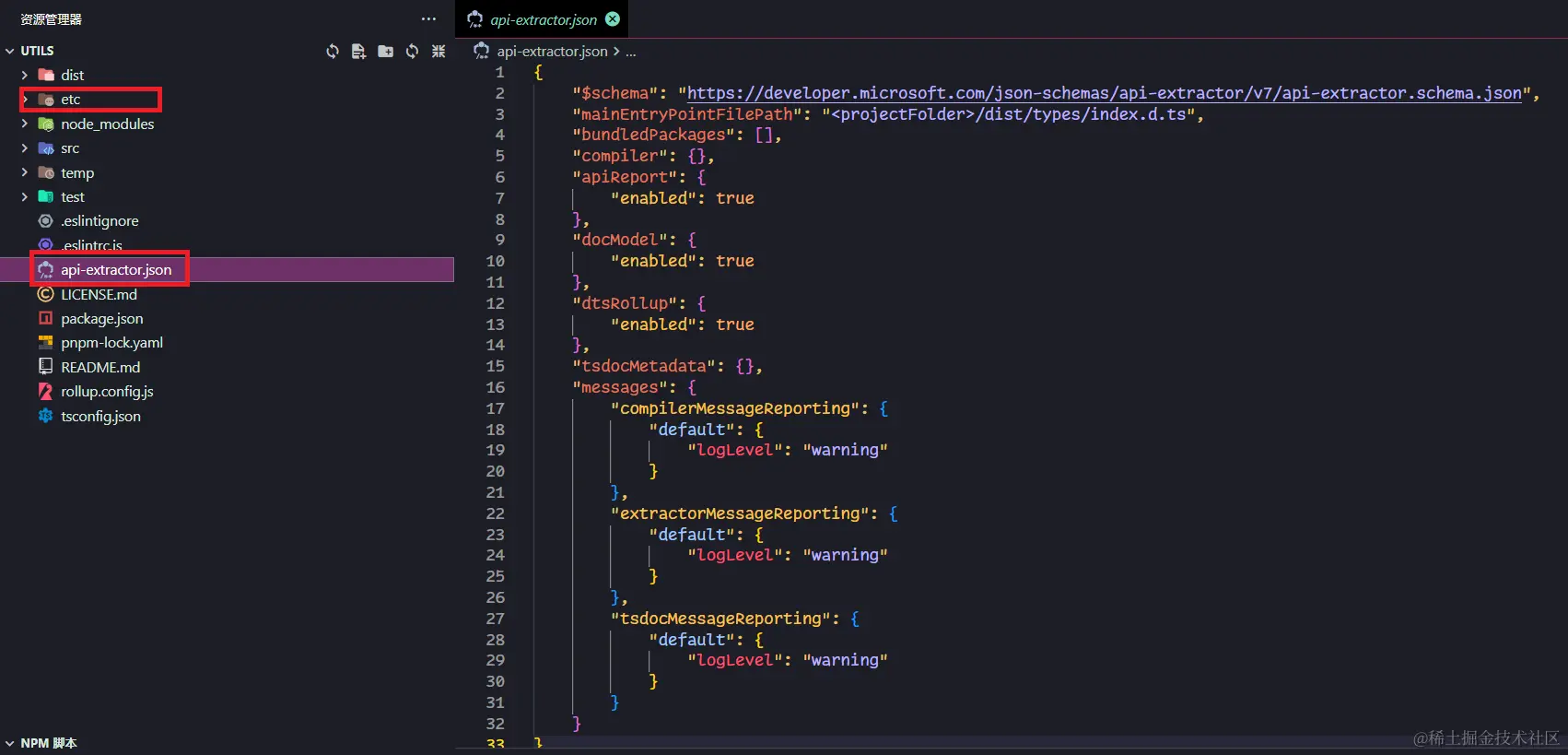Viewport: 1568px width, 755px height.
Task: Click the rollup.config.js file icon
Action: pos(45,391)
